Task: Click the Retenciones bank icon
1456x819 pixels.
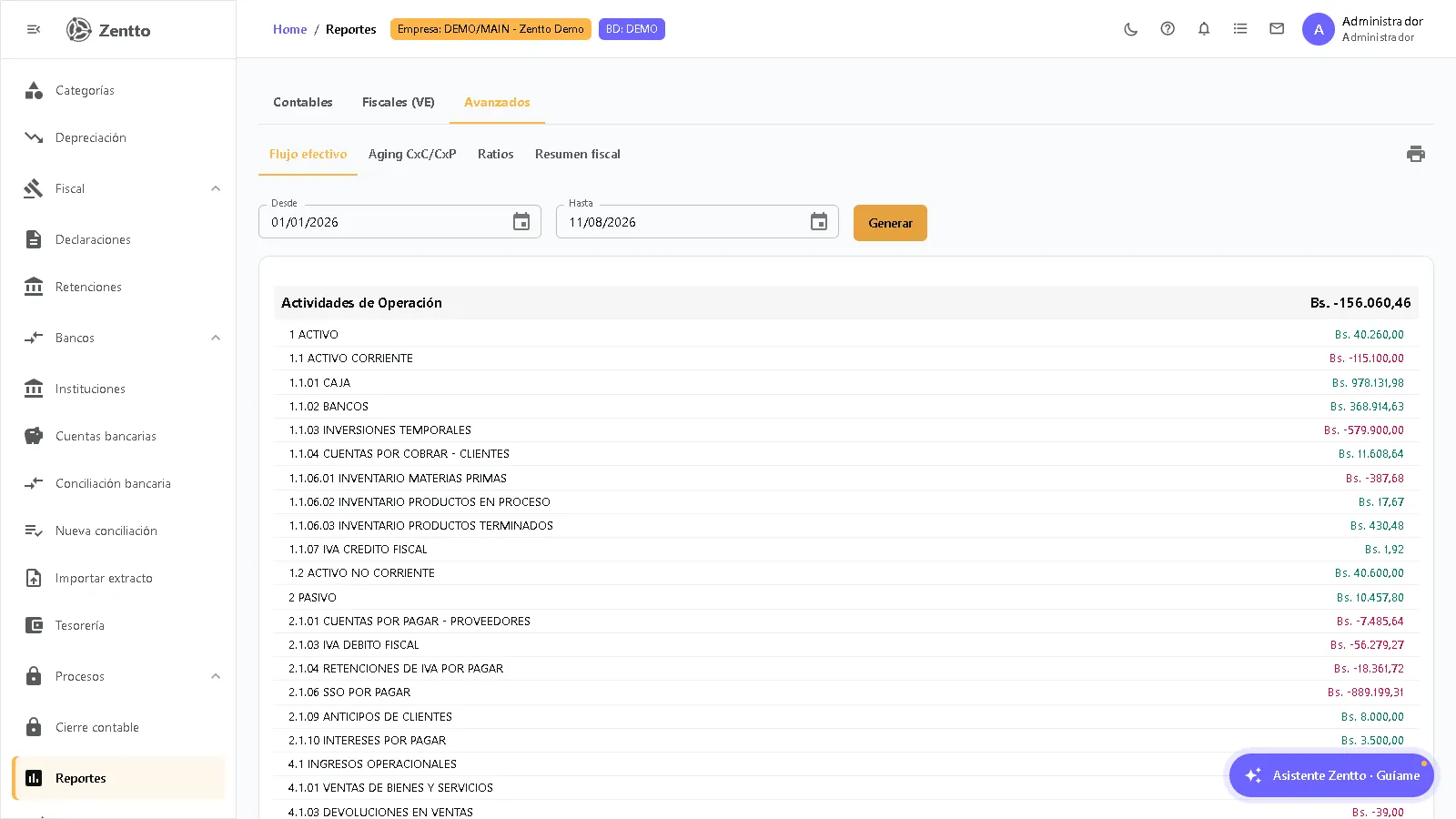Action: [x=34, y=287]
